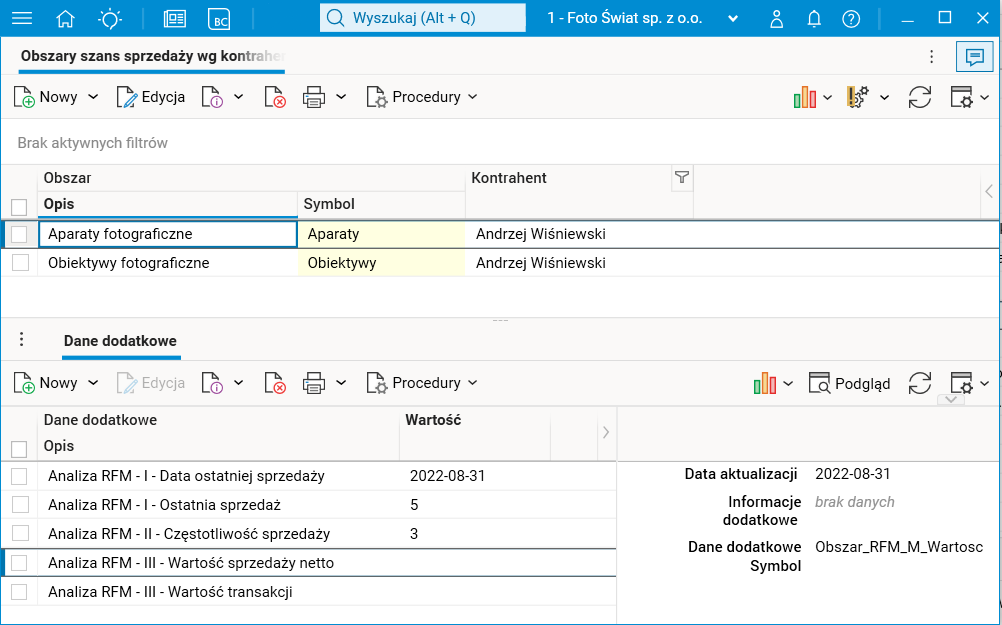Screen dimensions: 1002x625
Task: Click the Podgląd button
Action: (x=849, y=383)
